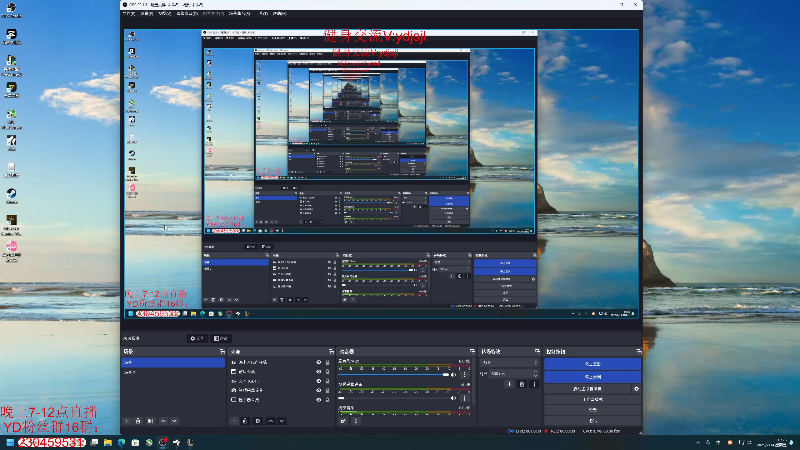Screen dimensions: 800x450
Task: Adjust the first mixer channel volume slider
Action: tap(394, 374)
